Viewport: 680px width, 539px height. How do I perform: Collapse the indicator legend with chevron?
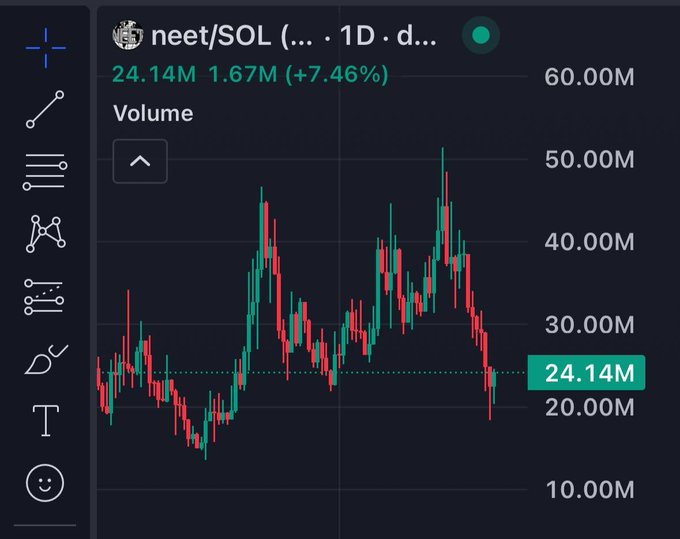tap(140, 161)
